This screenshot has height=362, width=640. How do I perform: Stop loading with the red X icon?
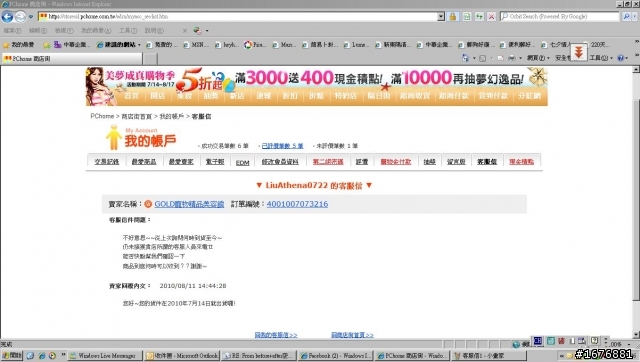click(x=491, y=17)
